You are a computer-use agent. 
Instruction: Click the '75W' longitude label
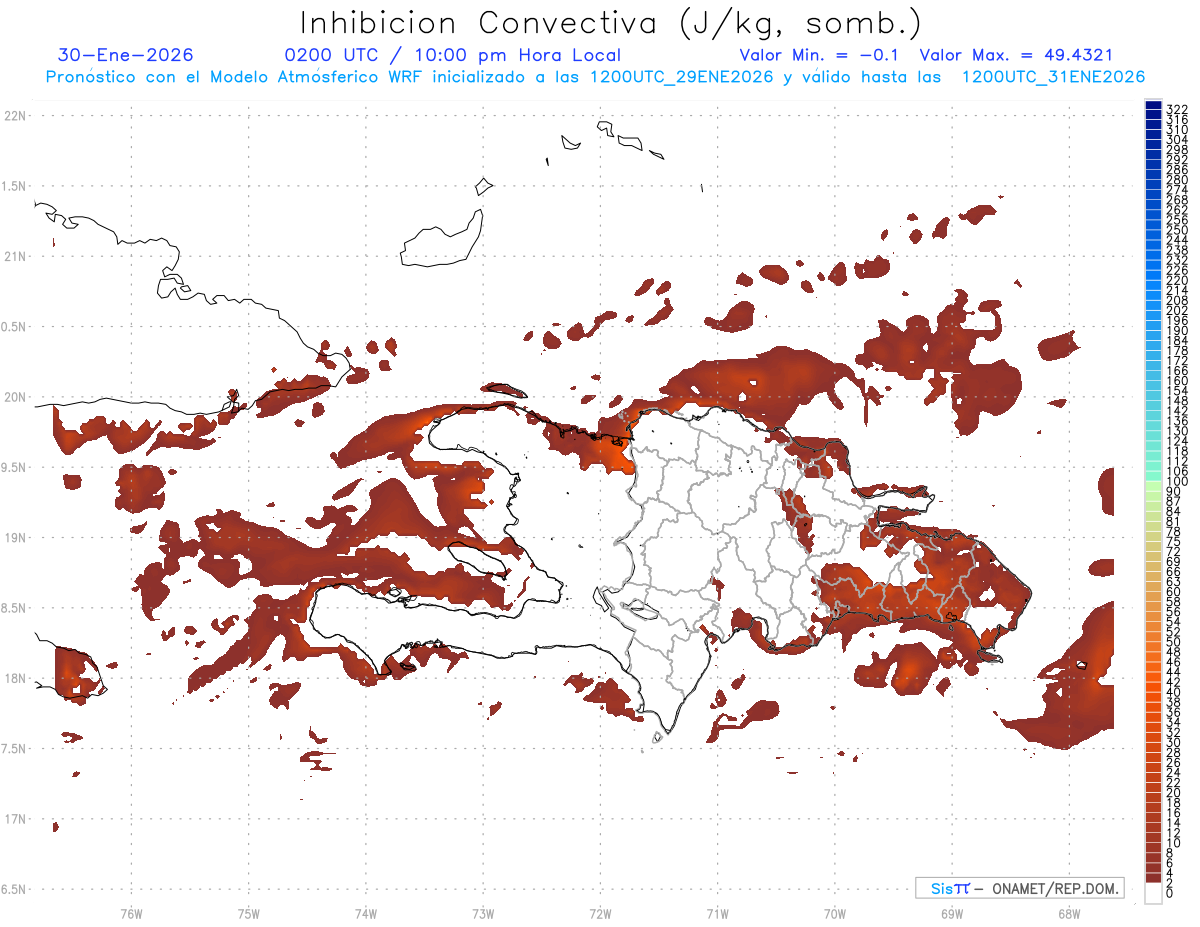[249, 913]
